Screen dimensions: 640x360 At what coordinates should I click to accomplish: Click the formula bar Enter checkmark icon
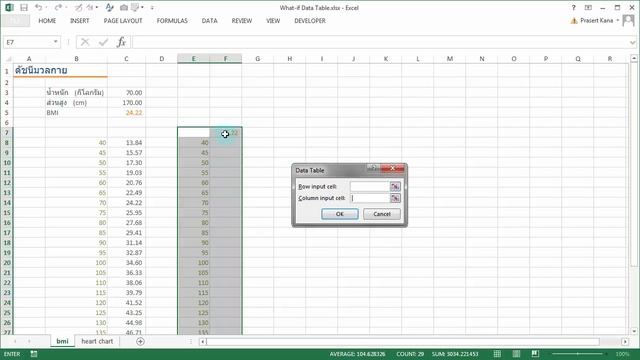[x=103, y=42]
